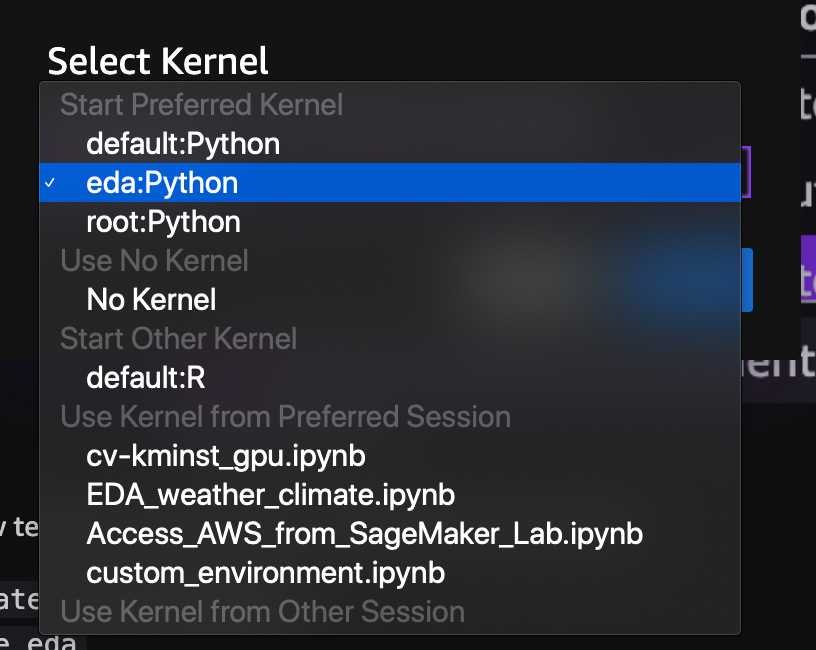Click the checkmark beside eda:Python
Screen dimensions: 816x650
[50, 183]
